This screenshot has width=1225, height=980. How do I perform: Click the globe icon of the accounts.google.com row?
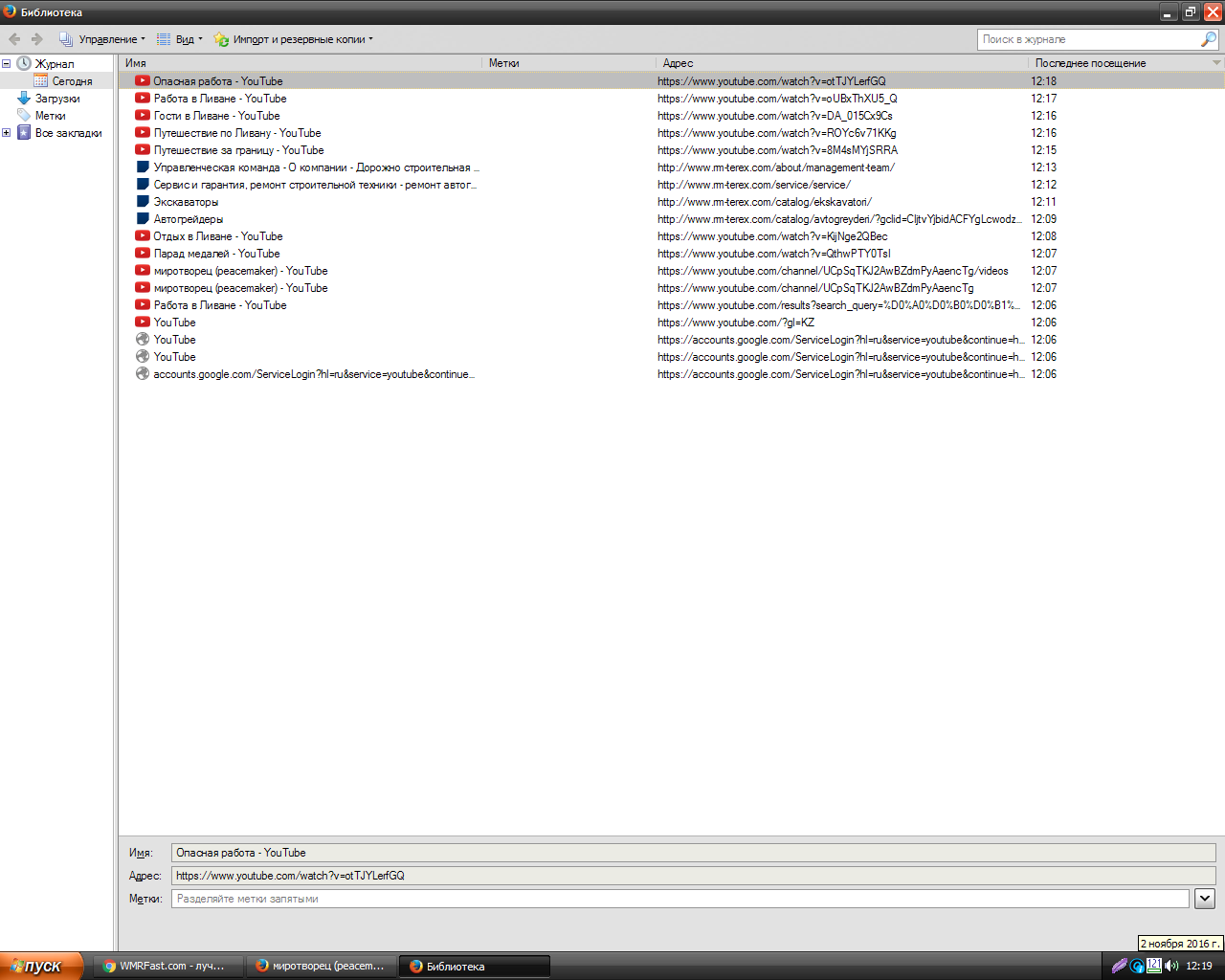coord(143,374)
